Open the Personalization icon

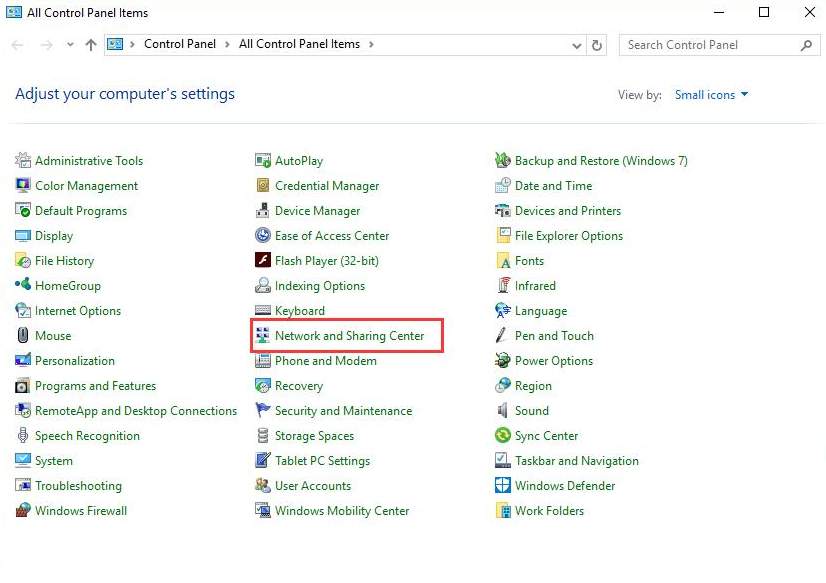[23, 360]
